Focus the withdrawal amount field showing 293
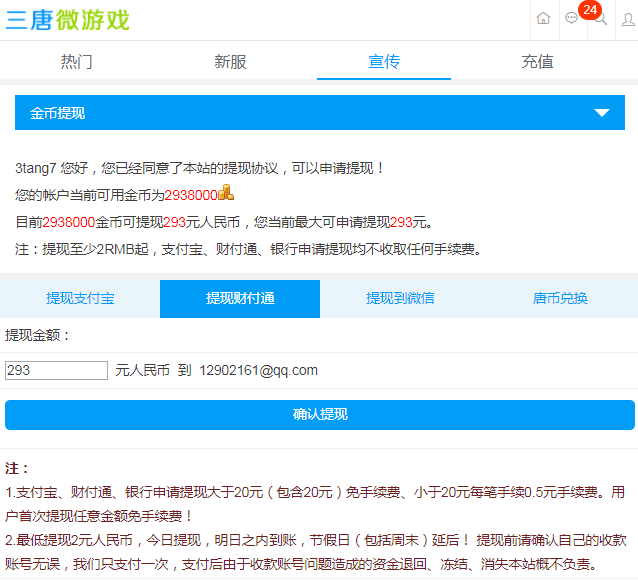Image resolution: width=638 pixels, height=580 pixels. (56, 370)
